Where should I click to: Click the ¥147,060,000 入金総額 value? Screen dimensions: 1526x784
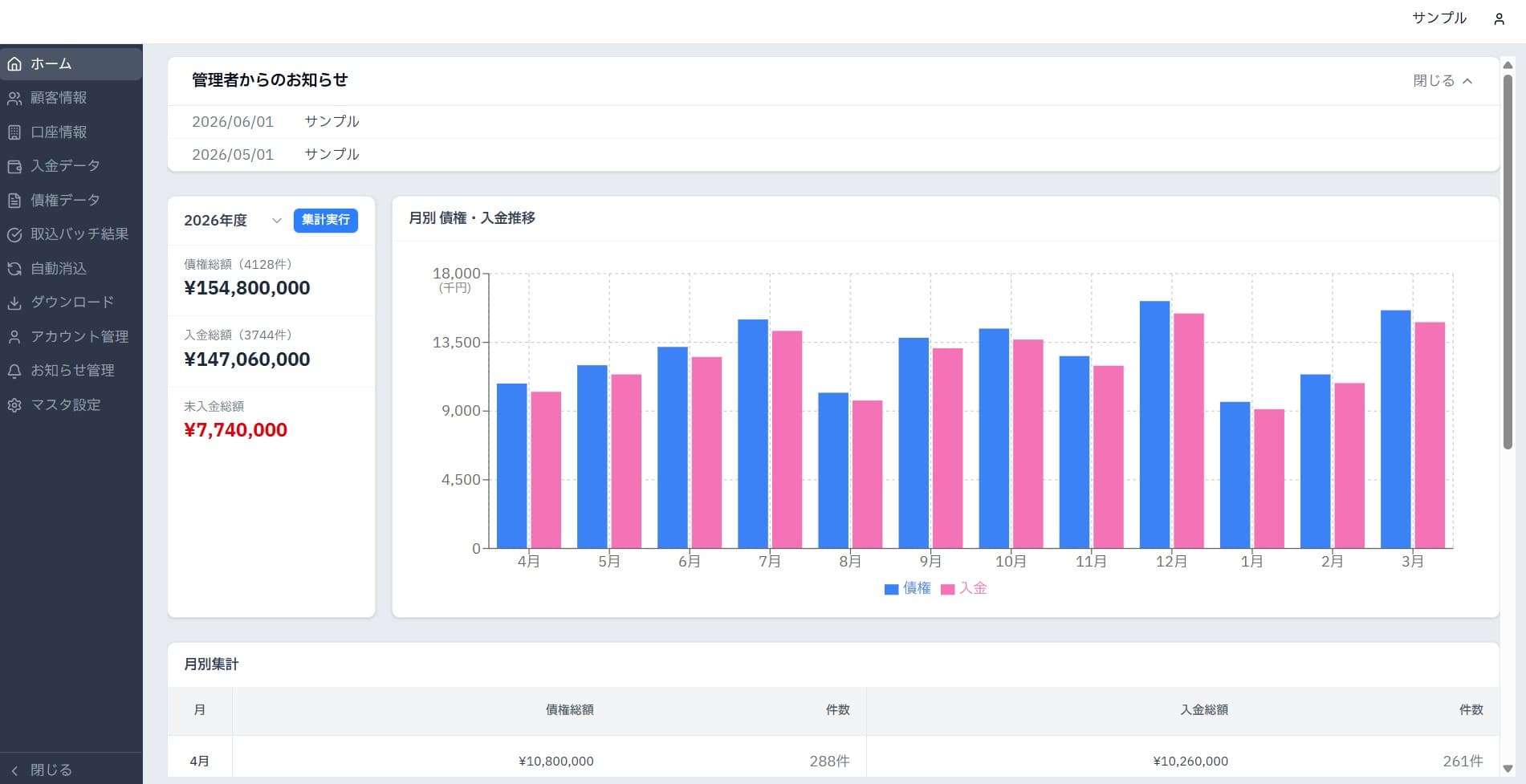click(247, 360)
